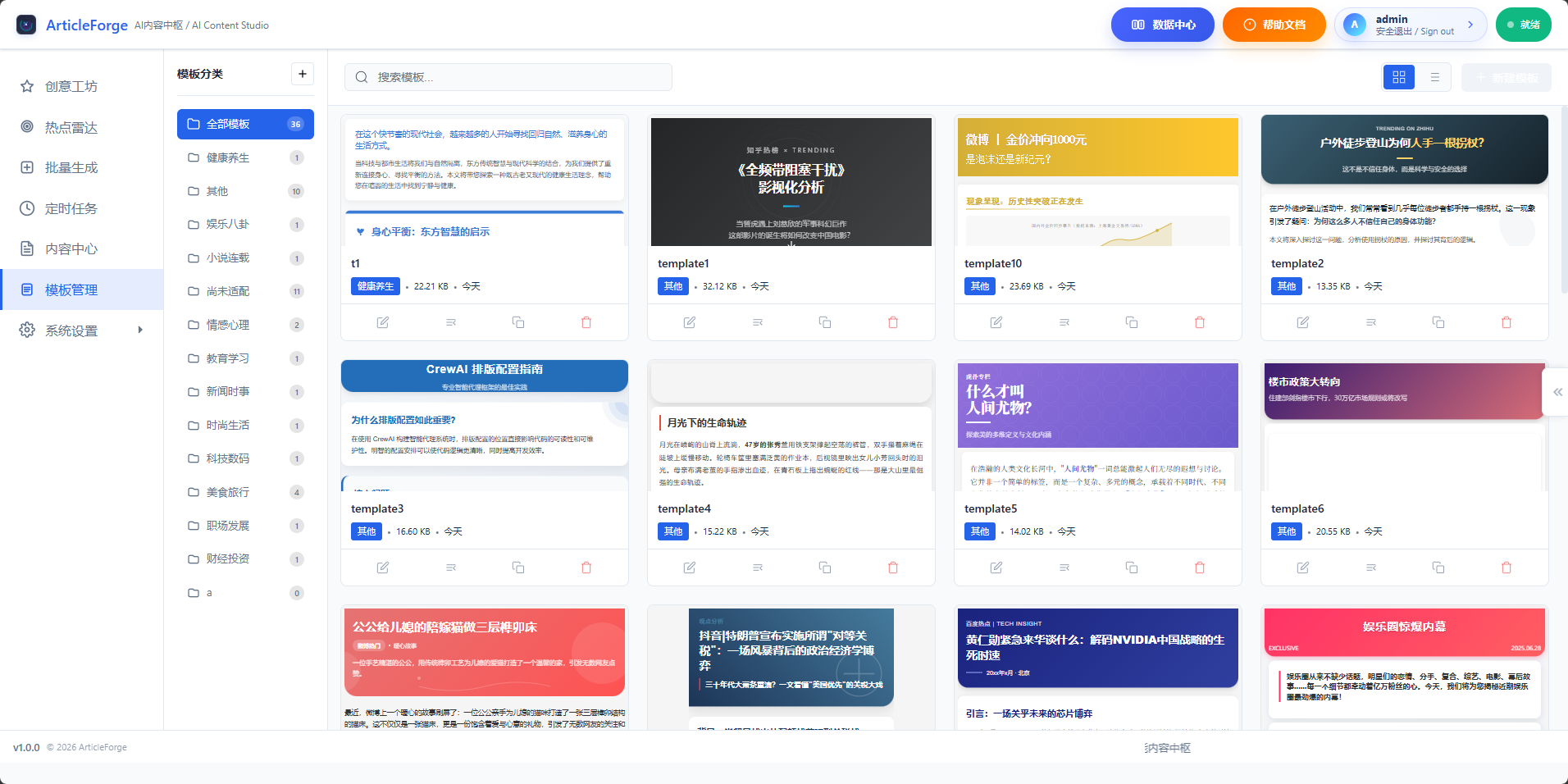Image resolution: width=1568 pixels, height=784 pixels.
Task: Switch to list view of templates
Action: pyautogui.click(x=1435, y=76)
